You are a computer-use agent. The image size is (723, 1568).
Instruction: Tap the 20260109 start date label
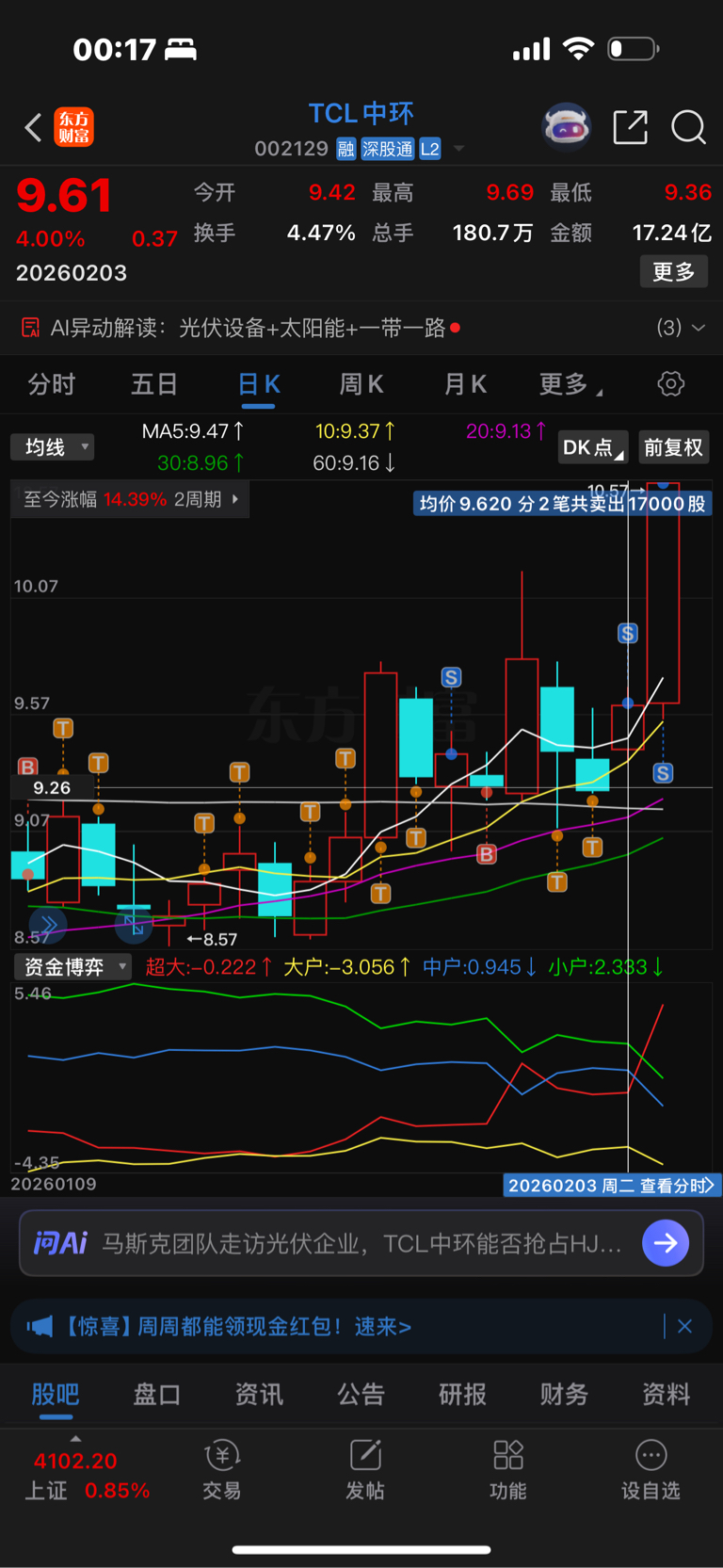54,1184
